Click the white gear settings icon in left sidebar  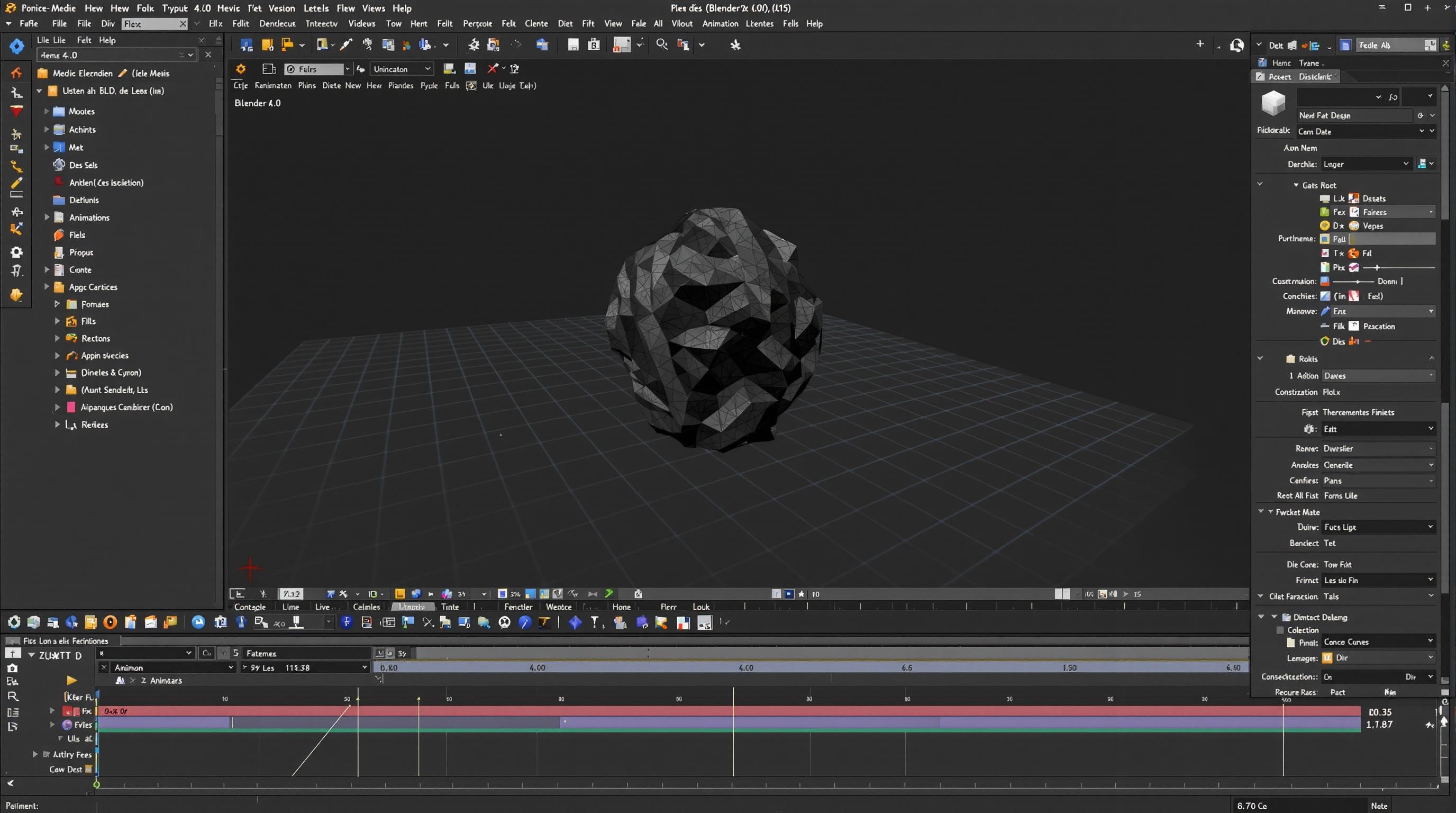[16, 252]
